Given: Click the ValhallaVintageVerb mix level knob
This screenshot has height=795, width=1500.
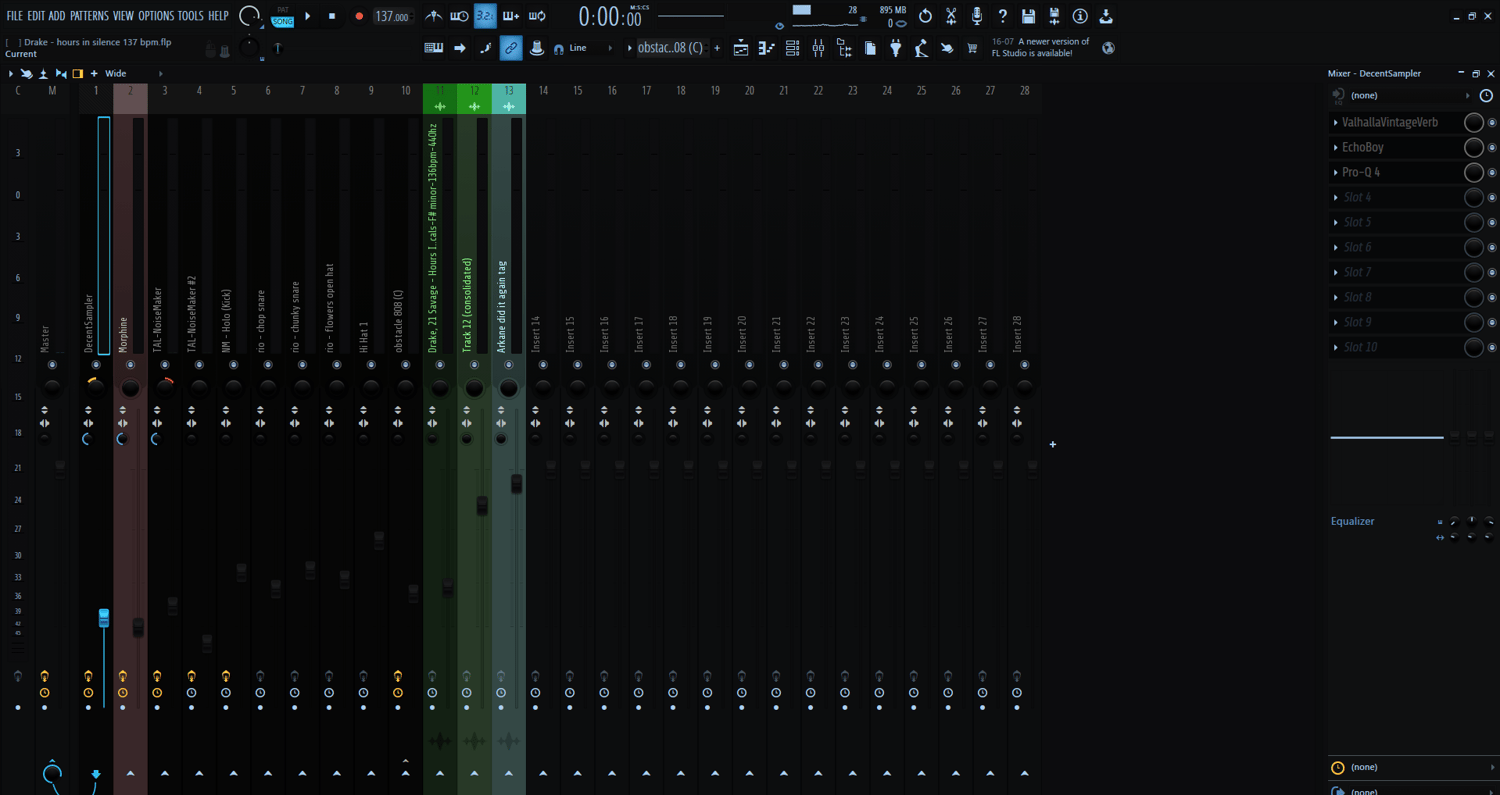Looking at the screenshot, I should coord(1473,122).
